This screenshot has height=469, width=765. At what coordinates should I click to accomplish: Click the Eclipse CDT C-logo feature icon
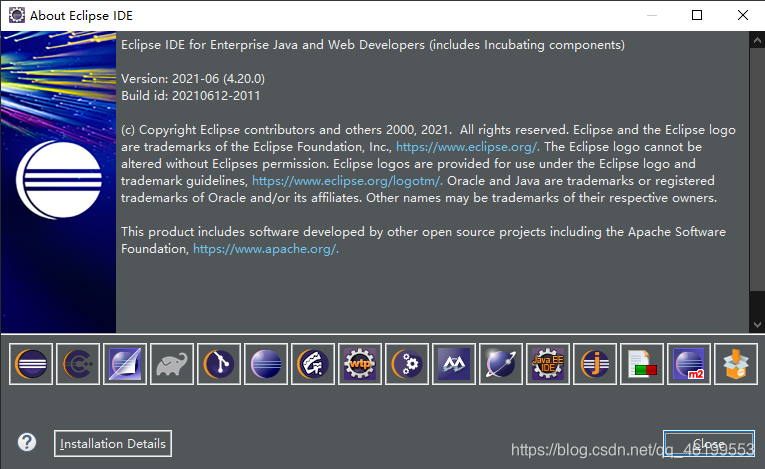click(78, 364)
